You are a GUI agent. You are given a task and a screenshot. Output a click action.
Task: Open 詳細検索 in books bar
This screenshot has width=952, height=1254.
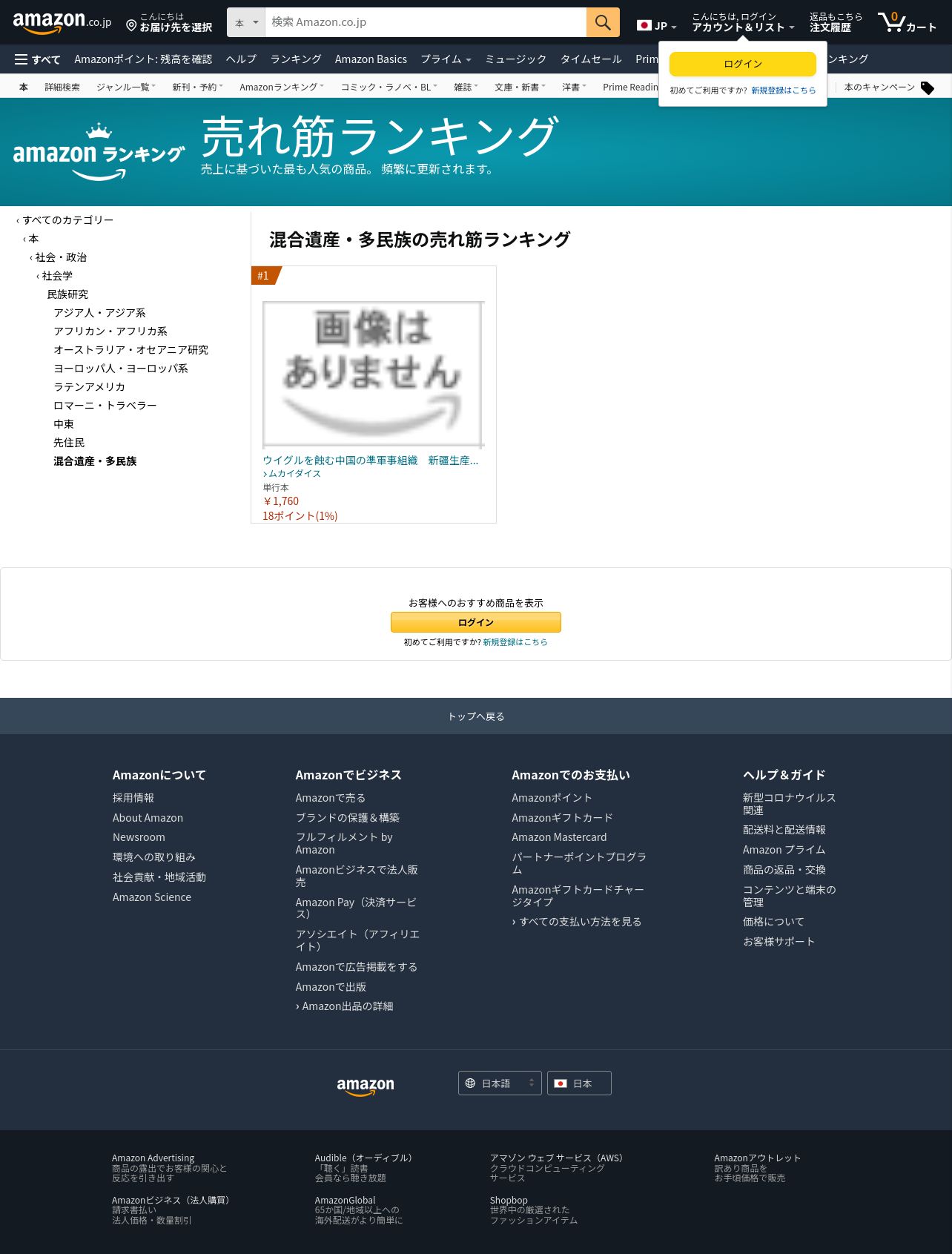(x=62, y=87)
